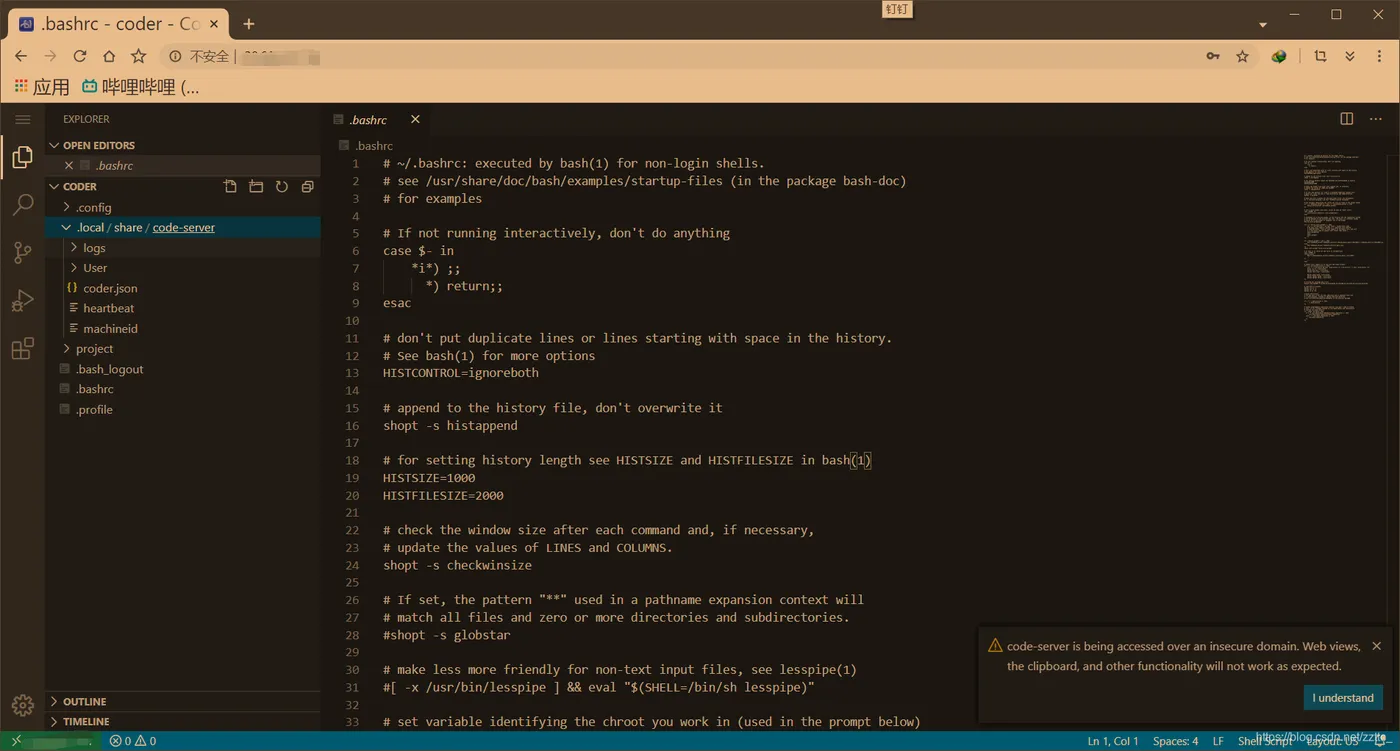
Task: Click the remote indicator in status bar
Action: point(50,741)
